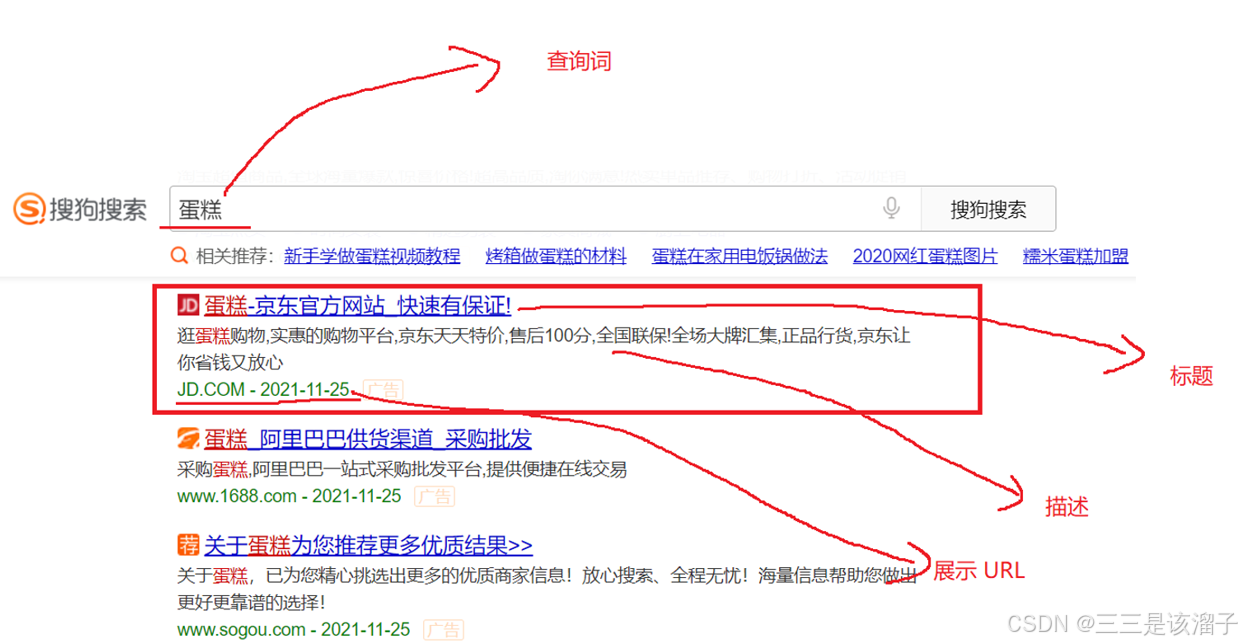Click the 关于蛋糕 recommendation description text

(547, 589)
